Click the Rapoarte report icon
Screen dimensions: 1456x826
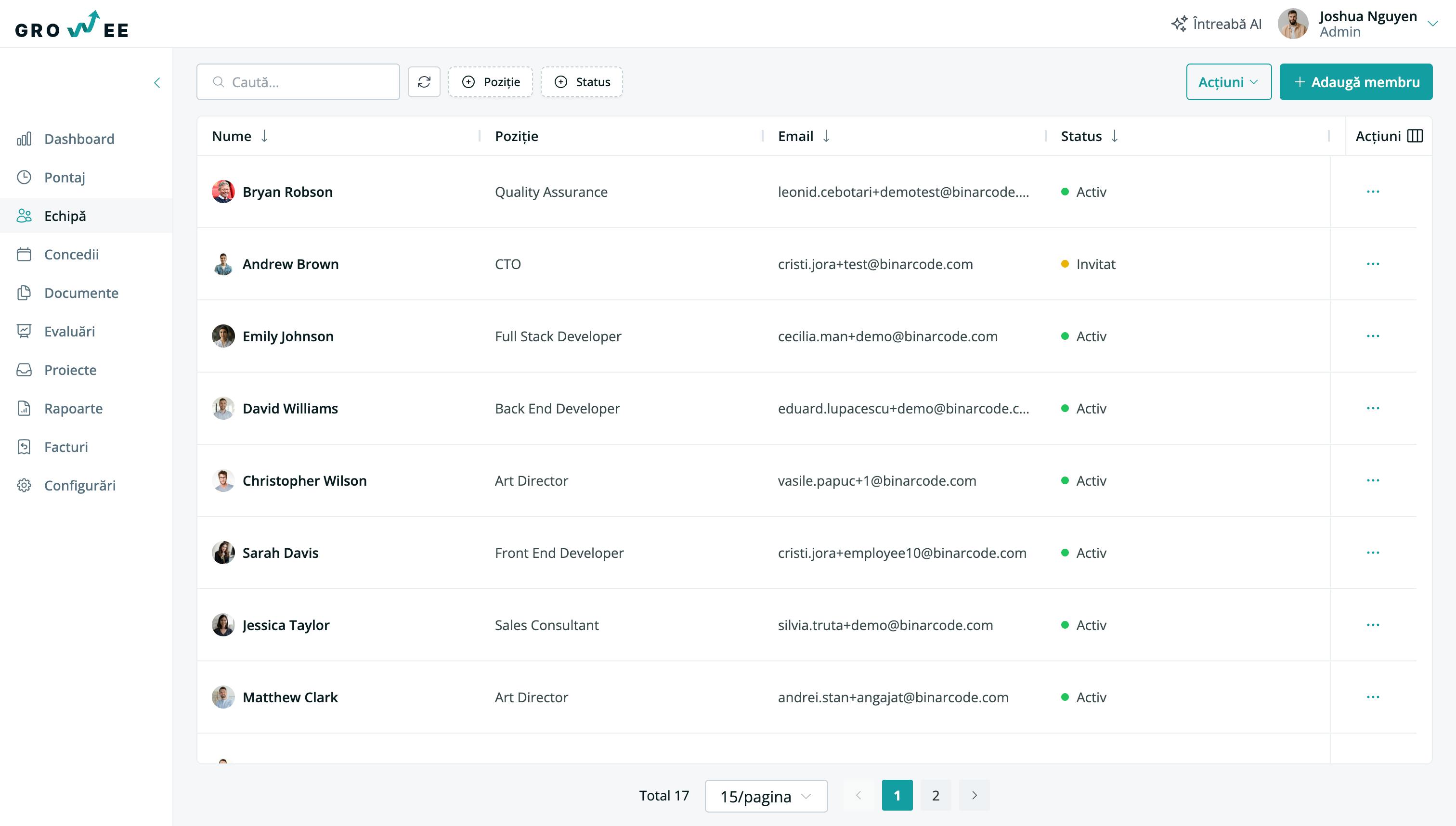click(24, 409)
